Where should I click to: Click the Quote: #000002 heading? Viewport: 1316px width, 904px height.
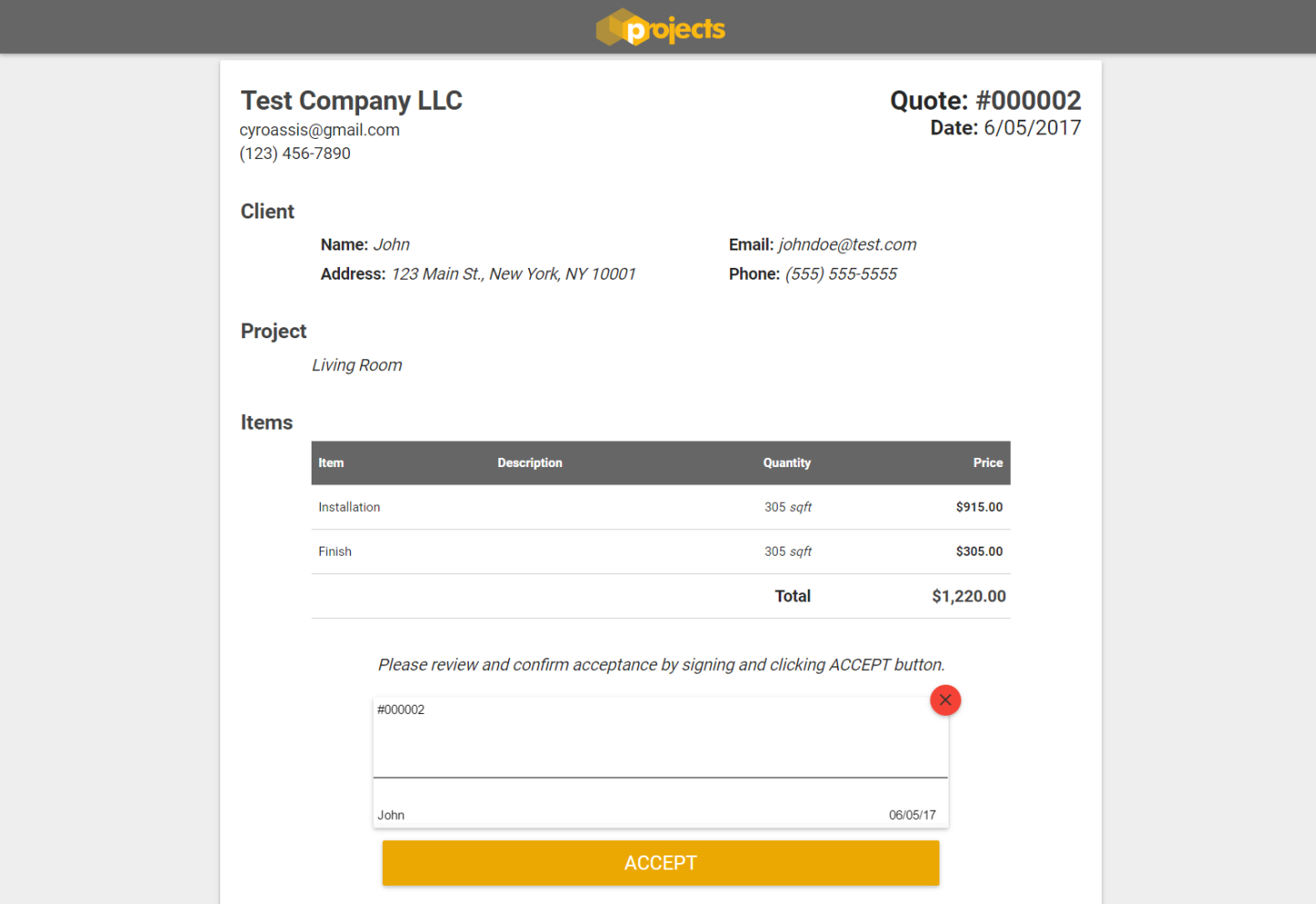point(985,101)
